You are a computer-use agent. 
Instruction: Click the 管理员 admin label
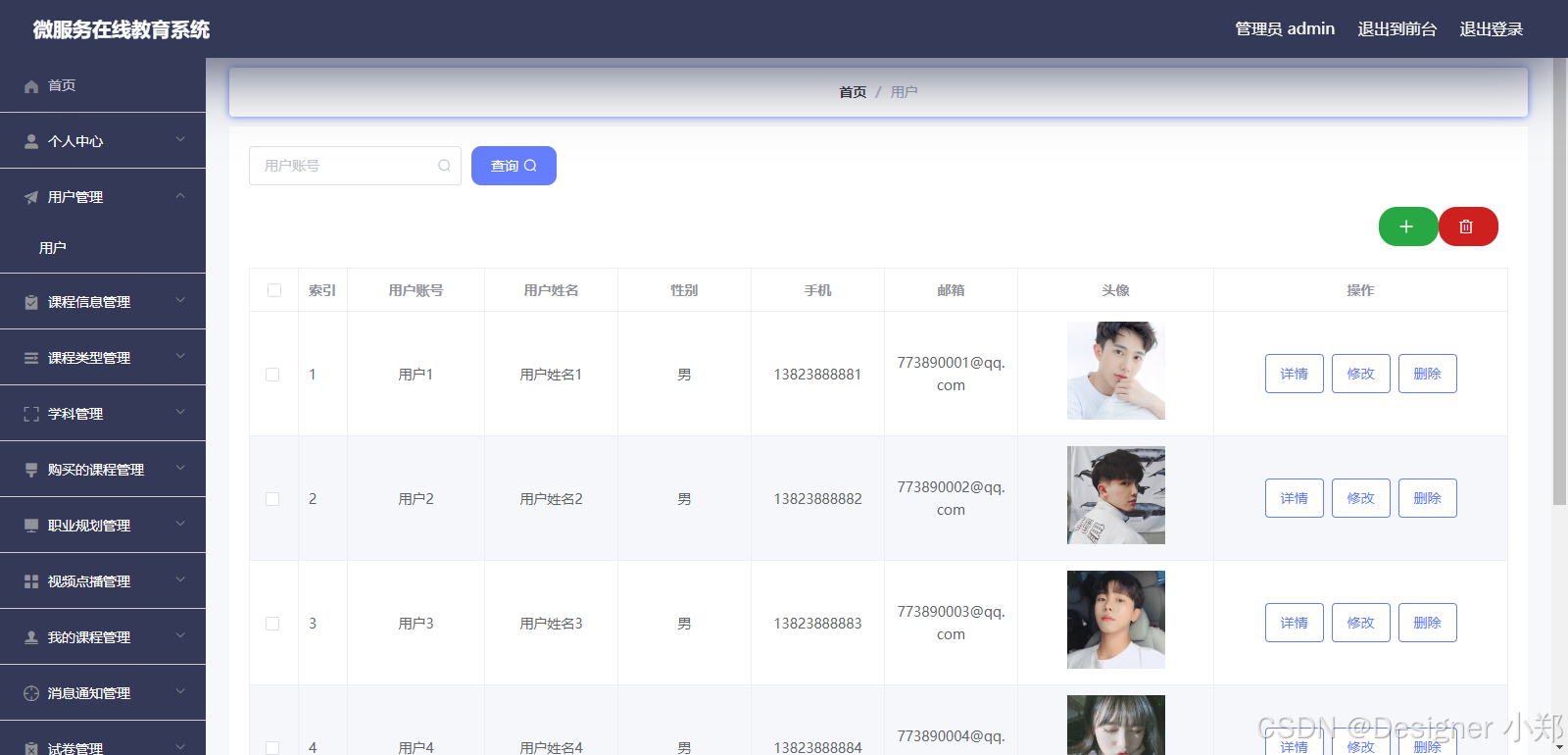point(1285,29)
